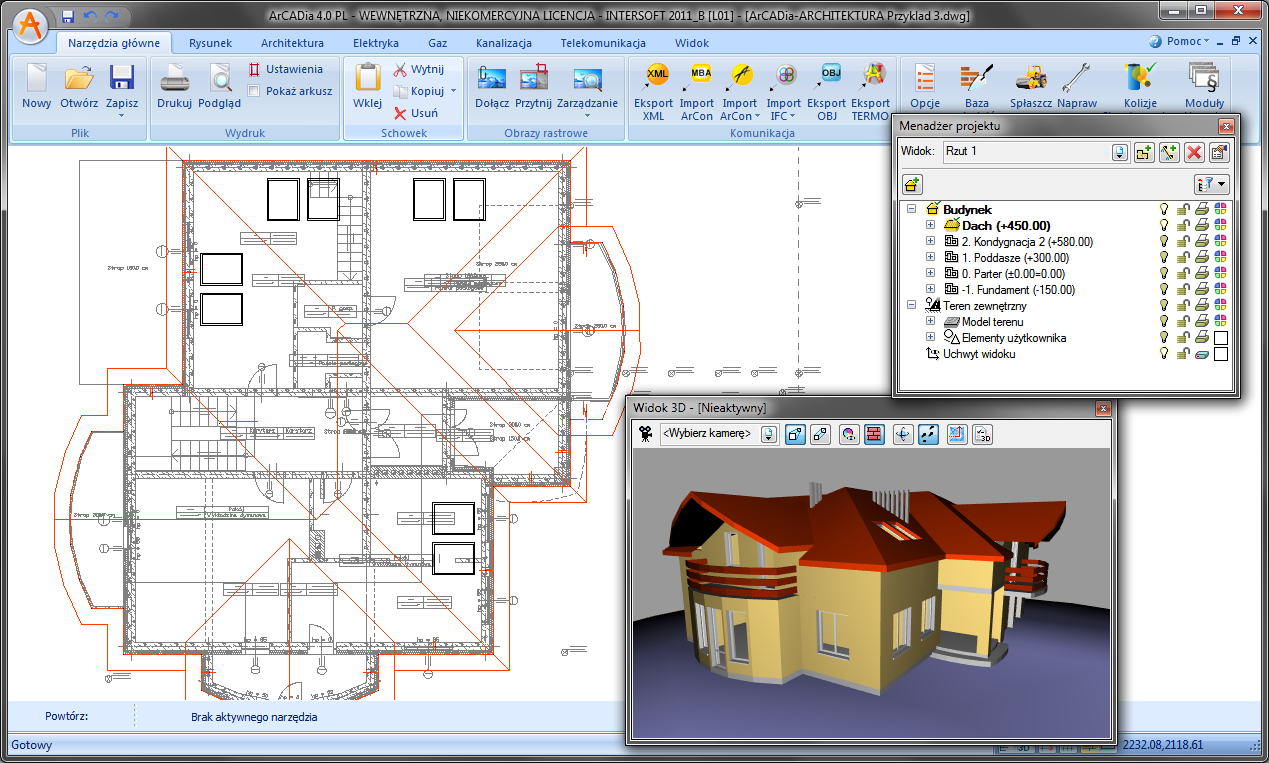1269x763 pixels.
Task: Expand the 1. Poddasze node
Action: (930, 257)
